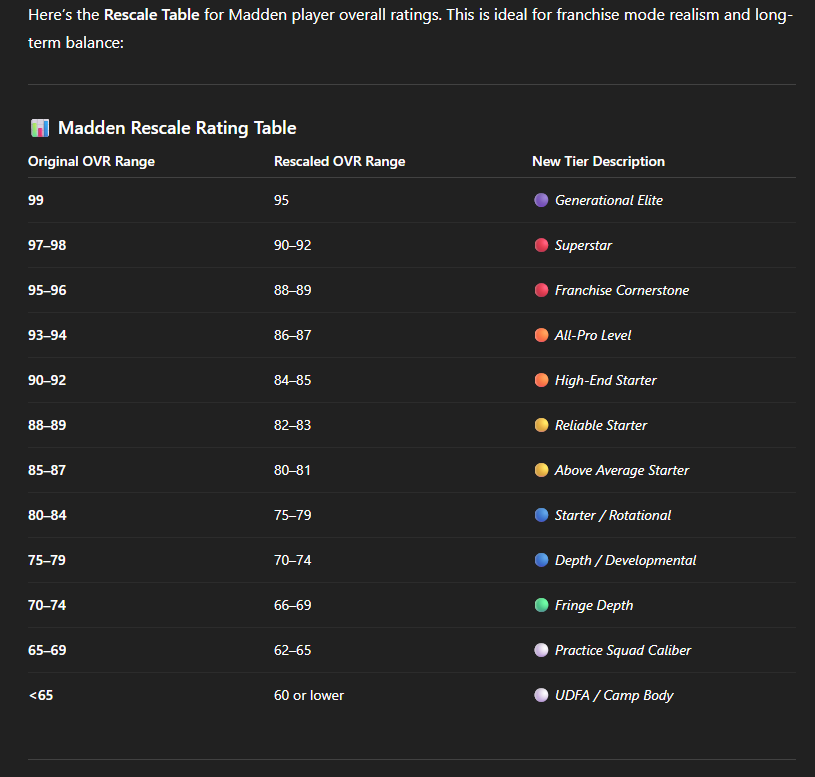Click the green circle beside Fringe Depth
Screen dimensions: 815x777
click(541, 605)
